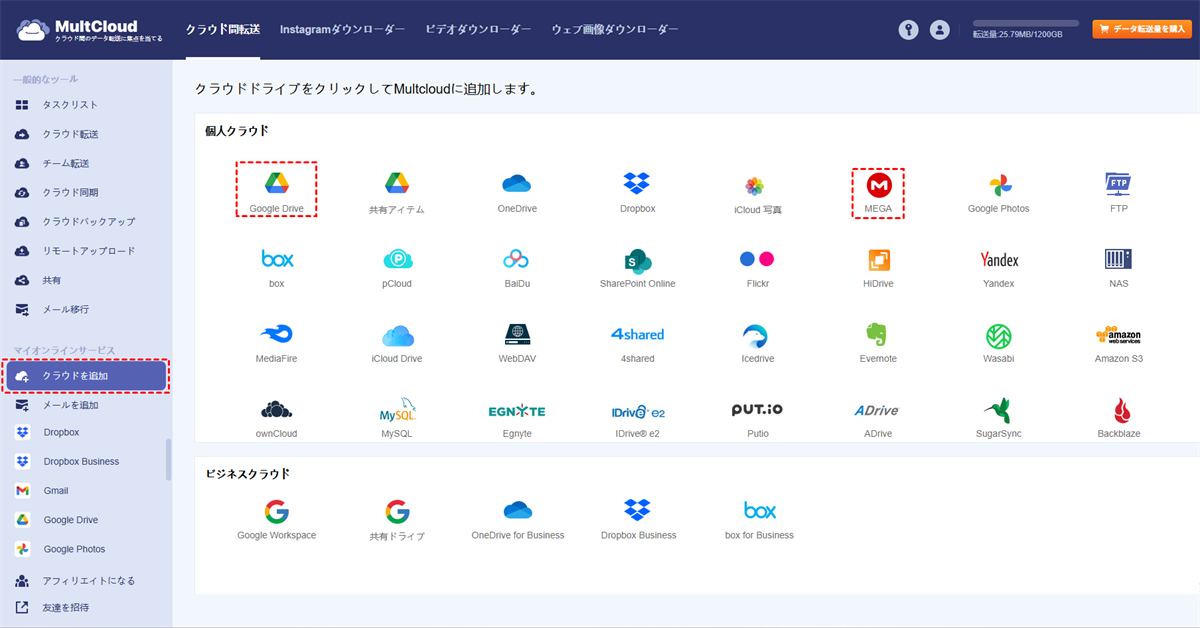Select Putio icon
Screen dimensions: 1200x628
pyautogui.click(x=757, y=409)
